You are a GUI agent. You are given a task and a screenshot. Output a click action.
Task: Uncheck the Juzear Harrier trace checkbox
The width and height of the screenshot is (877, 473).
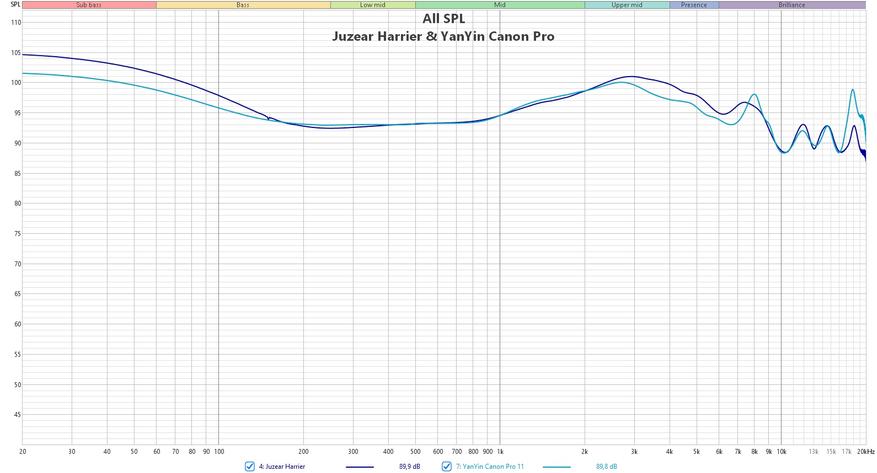click(x=249, y=466)
